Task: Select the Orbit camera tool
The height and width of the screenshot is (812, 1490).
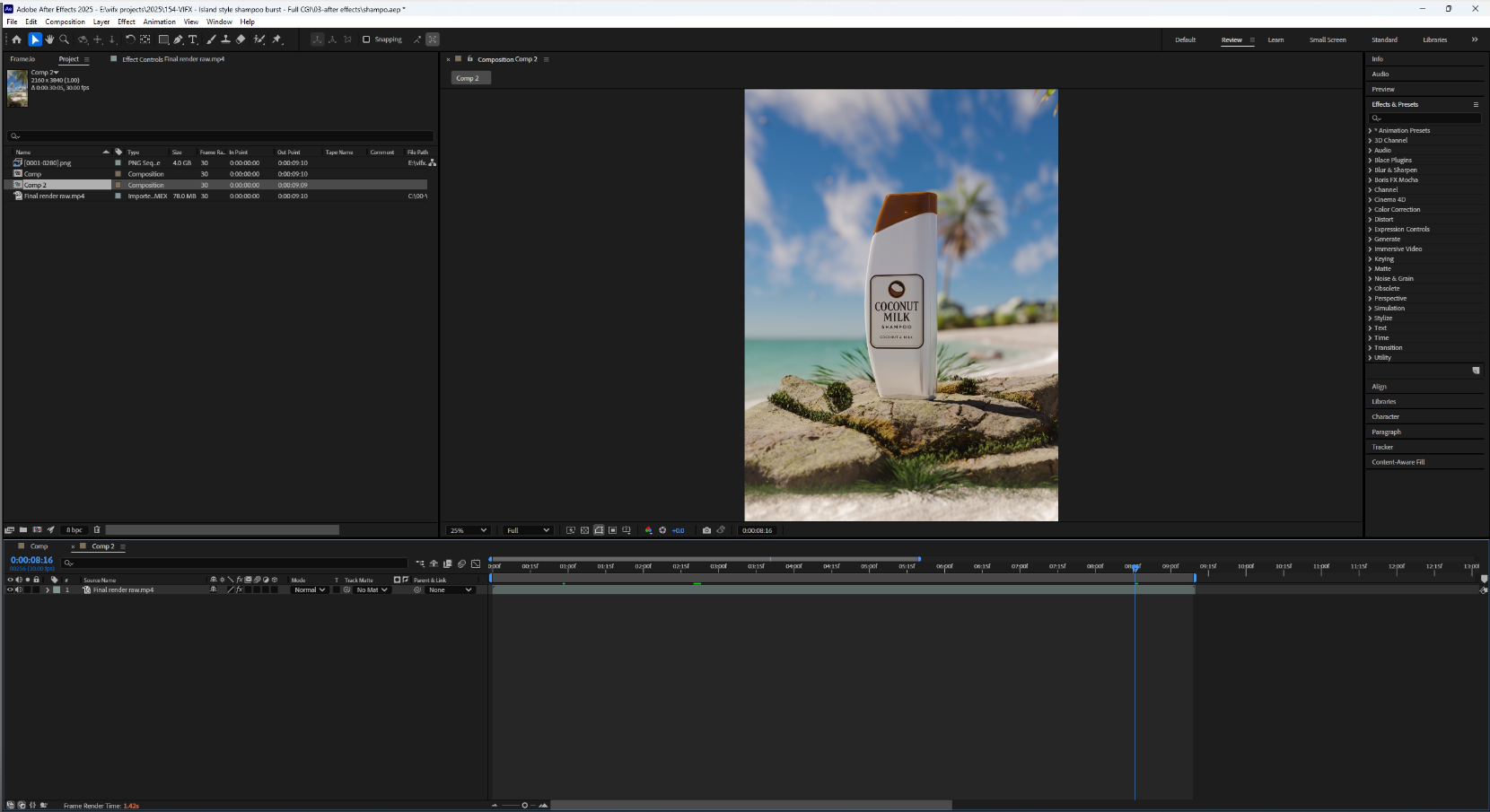Action: [83, 39]
